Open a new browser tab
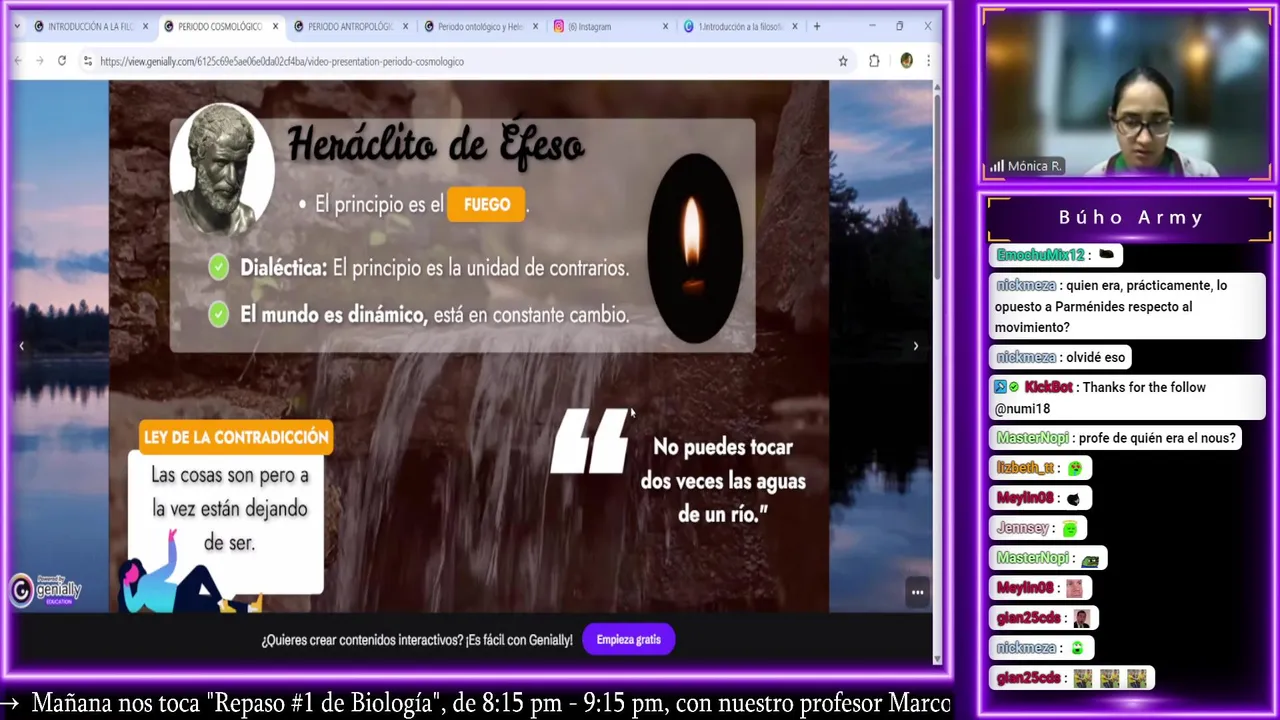Image resolution: width=1280 pixels, height=720 pixels. click(x=817, y=26)
